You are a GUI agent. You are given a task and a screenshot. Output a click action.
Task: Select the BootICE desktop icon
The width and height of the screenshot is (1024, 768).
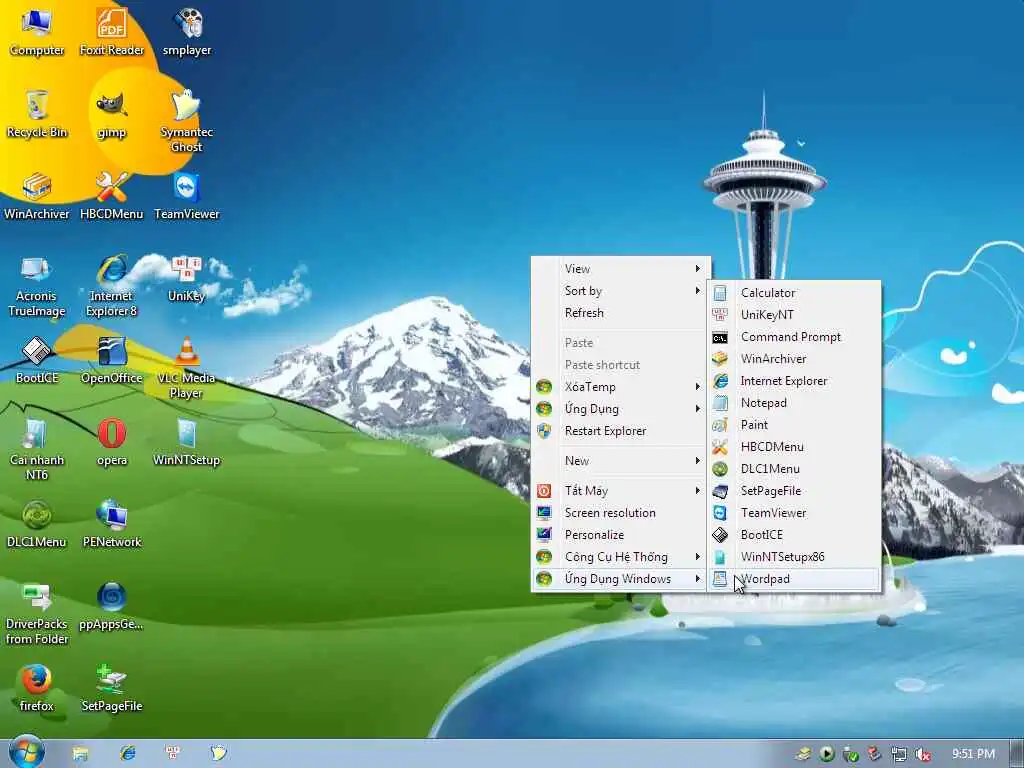click(37, 360)
